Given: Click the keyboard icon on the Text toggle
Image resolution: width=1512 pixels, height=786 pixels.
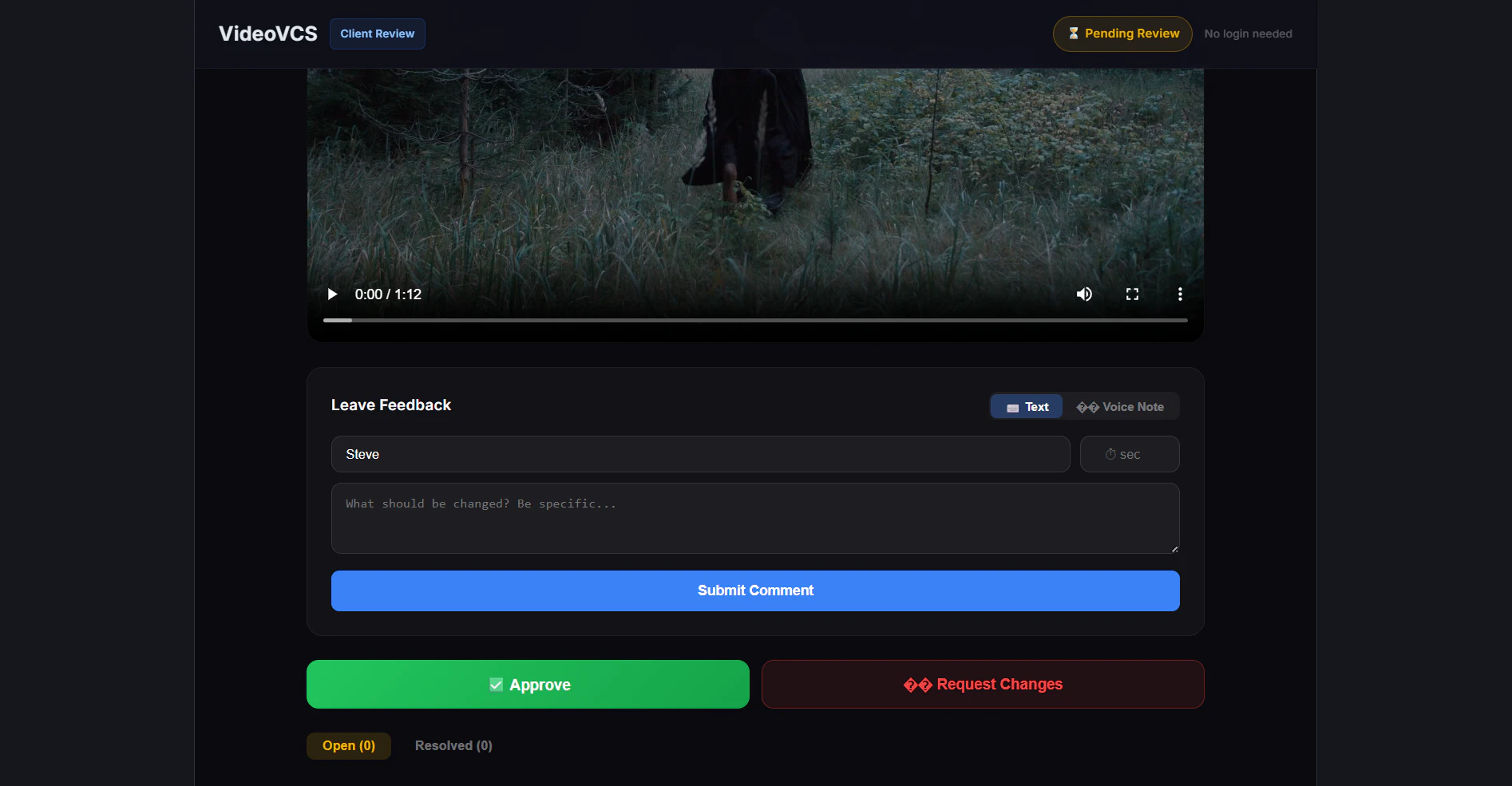Looking at the screenshot, I should pyautogui.click(x=1012, y=406).
